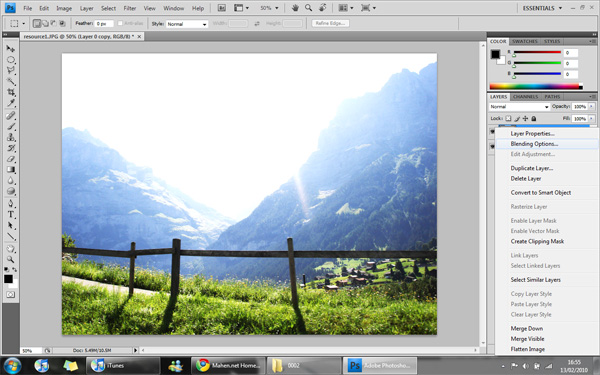
Task: Select the Horizontal Type tool
Action: (x=11, y=214)
